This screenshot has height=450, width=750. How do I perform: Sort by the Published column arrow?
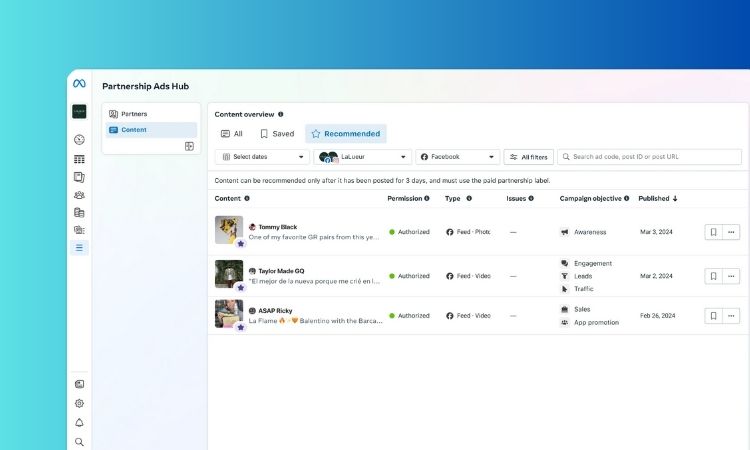(x=675, y=198)
